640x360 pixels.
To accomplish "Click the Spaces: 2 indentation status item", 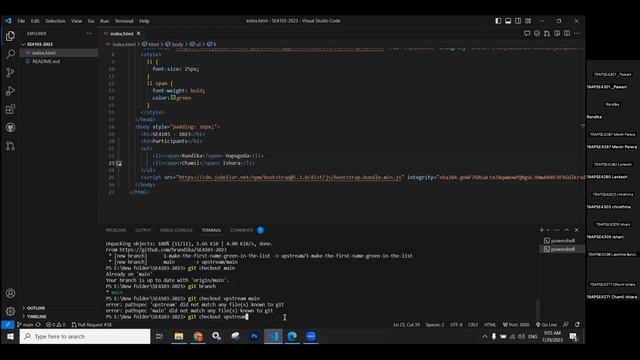I will click(435, 325).
